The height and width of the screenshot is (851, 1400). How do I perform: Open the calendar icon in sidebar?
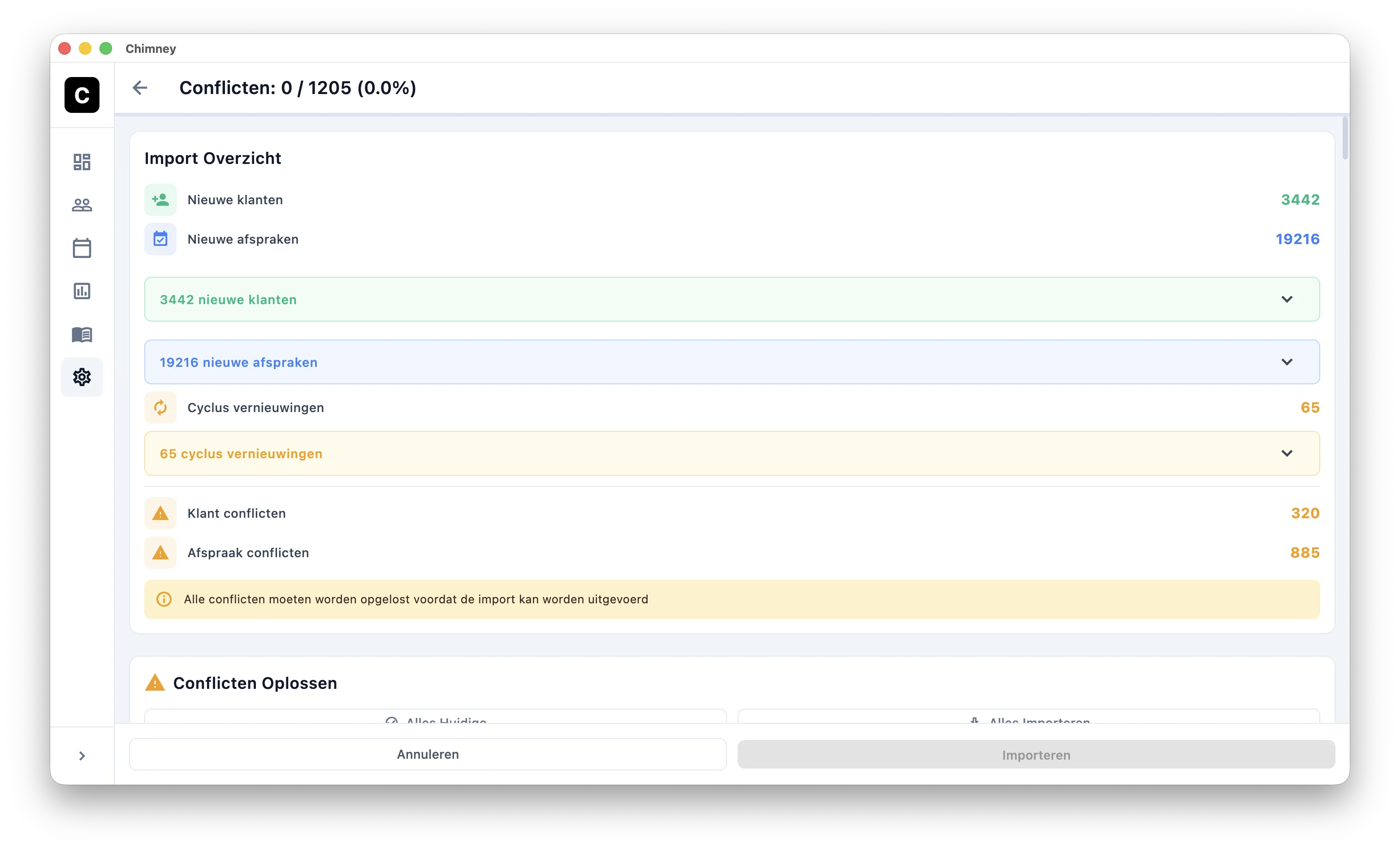(82, 248)
